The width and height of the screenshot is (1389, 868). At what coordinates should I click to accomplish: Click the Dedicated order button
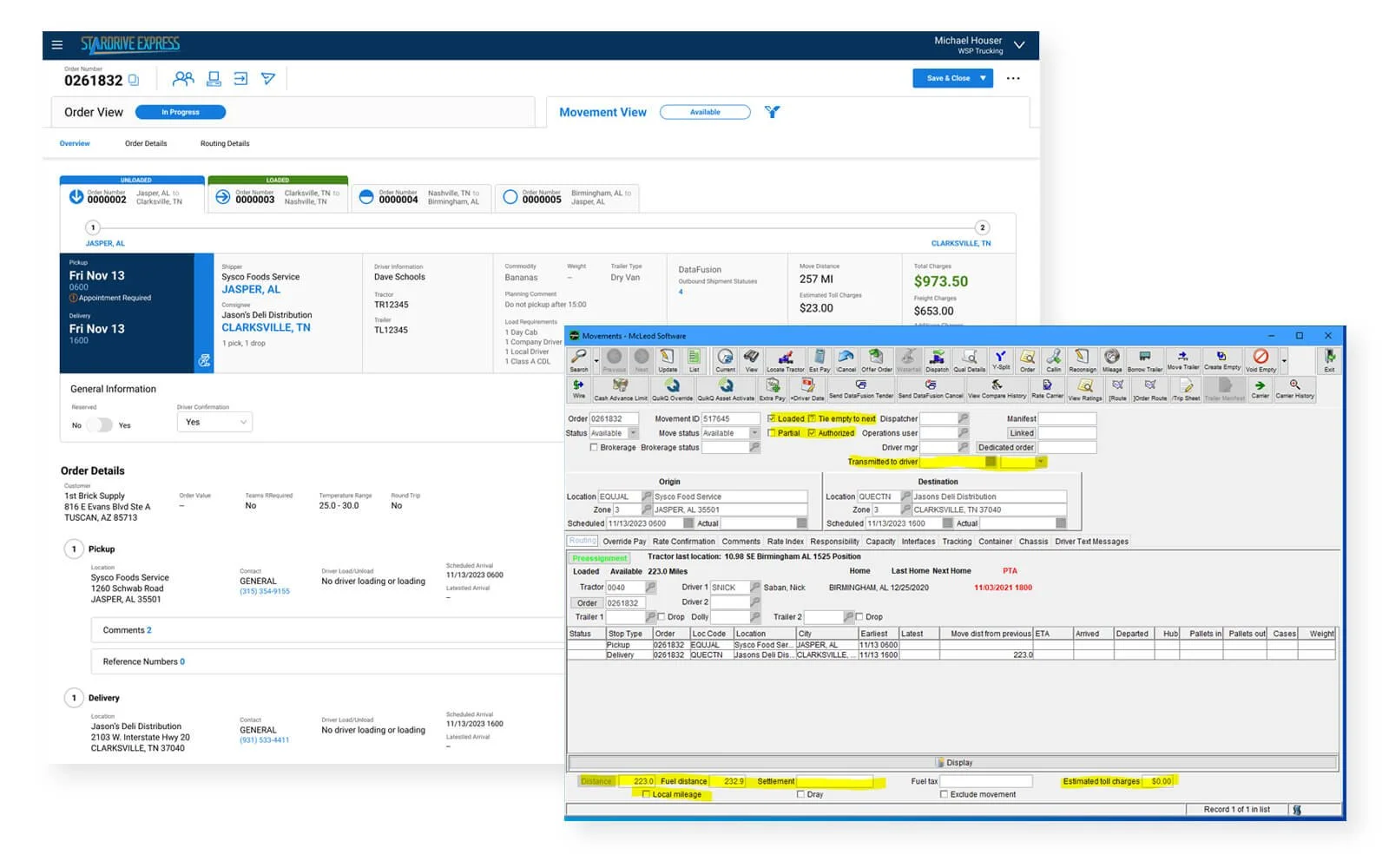[x=1006, y=448]
